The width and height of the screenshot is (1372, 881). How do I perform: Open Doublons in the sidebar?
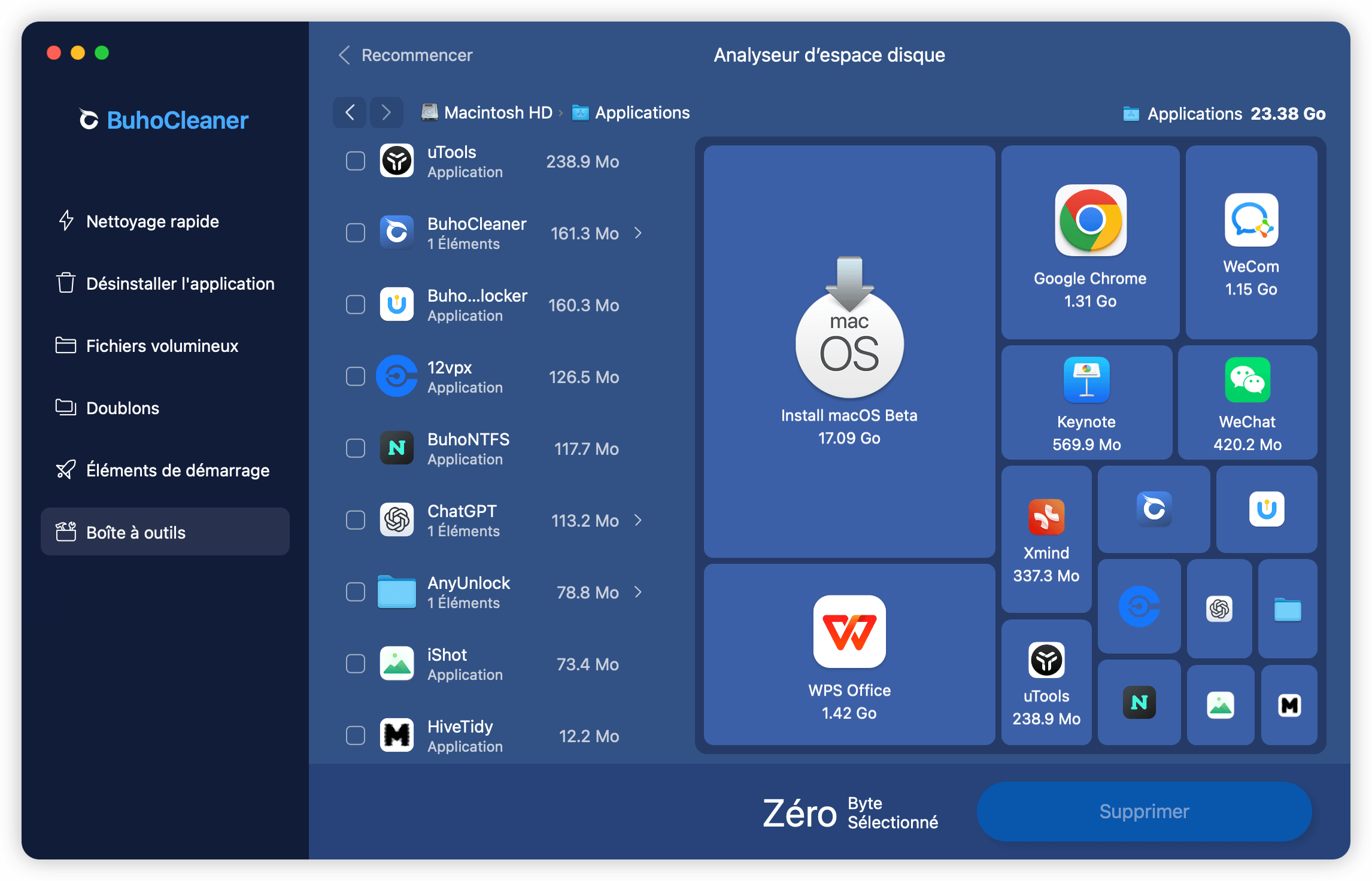[165, 408]
